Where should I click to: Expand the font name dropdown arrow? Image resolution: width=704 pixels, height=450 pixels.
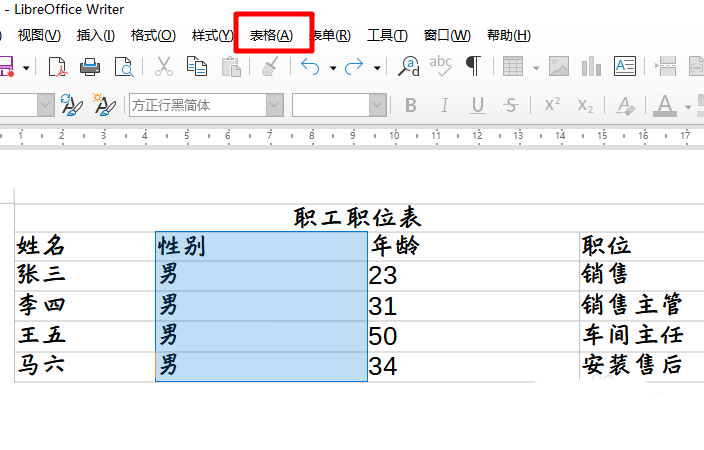click(x=274, y=106)
